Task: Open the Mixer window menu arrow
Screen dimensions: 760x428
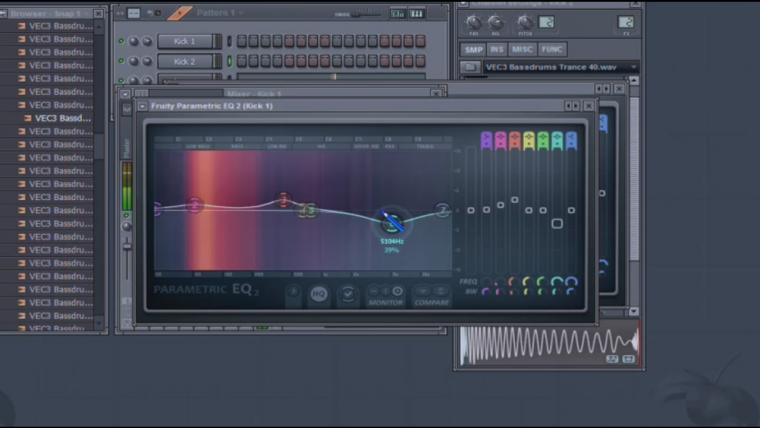Action: [x=125, y=94]
